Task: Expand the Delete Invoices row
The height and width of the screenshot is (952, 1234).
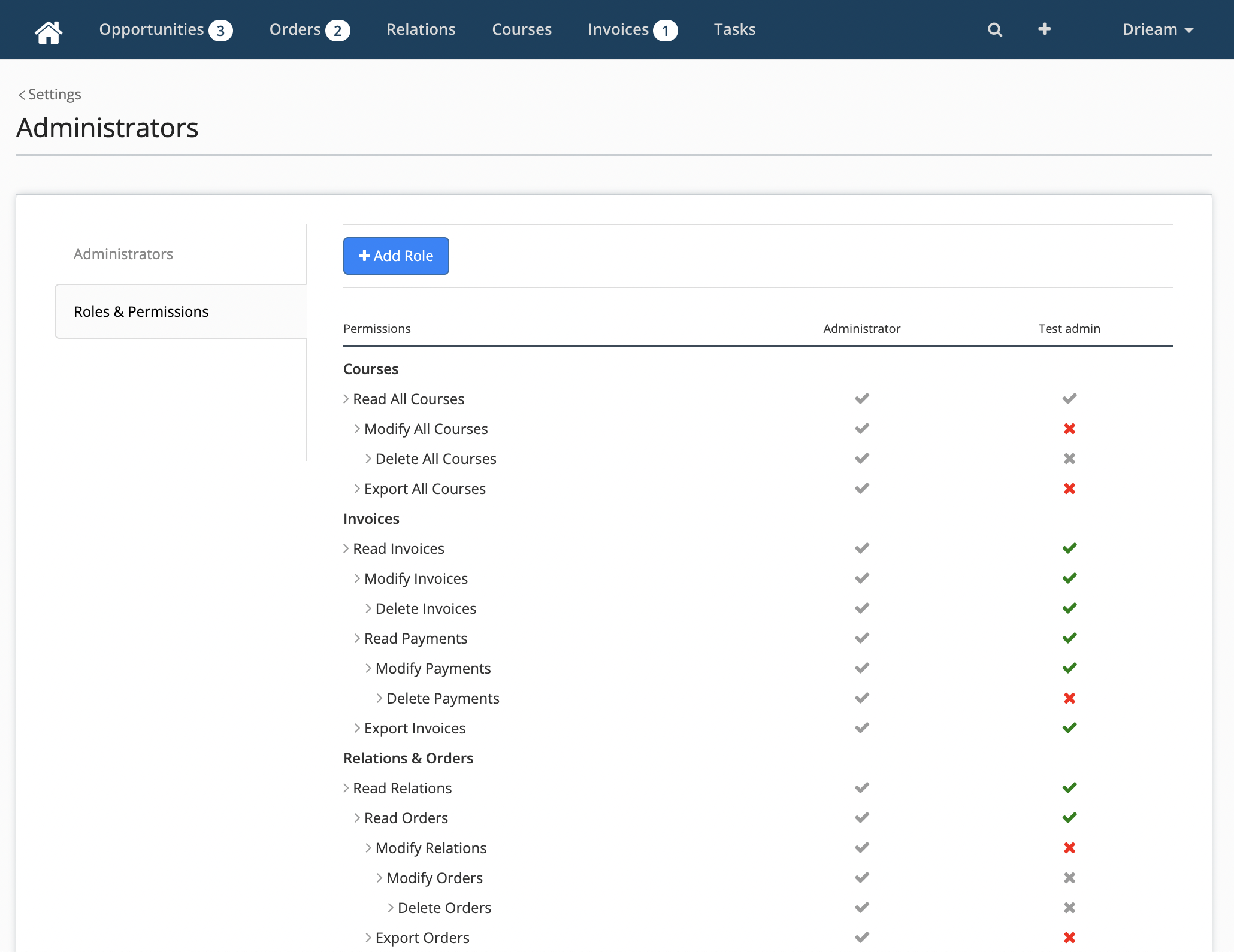Action: pos(368,608)
